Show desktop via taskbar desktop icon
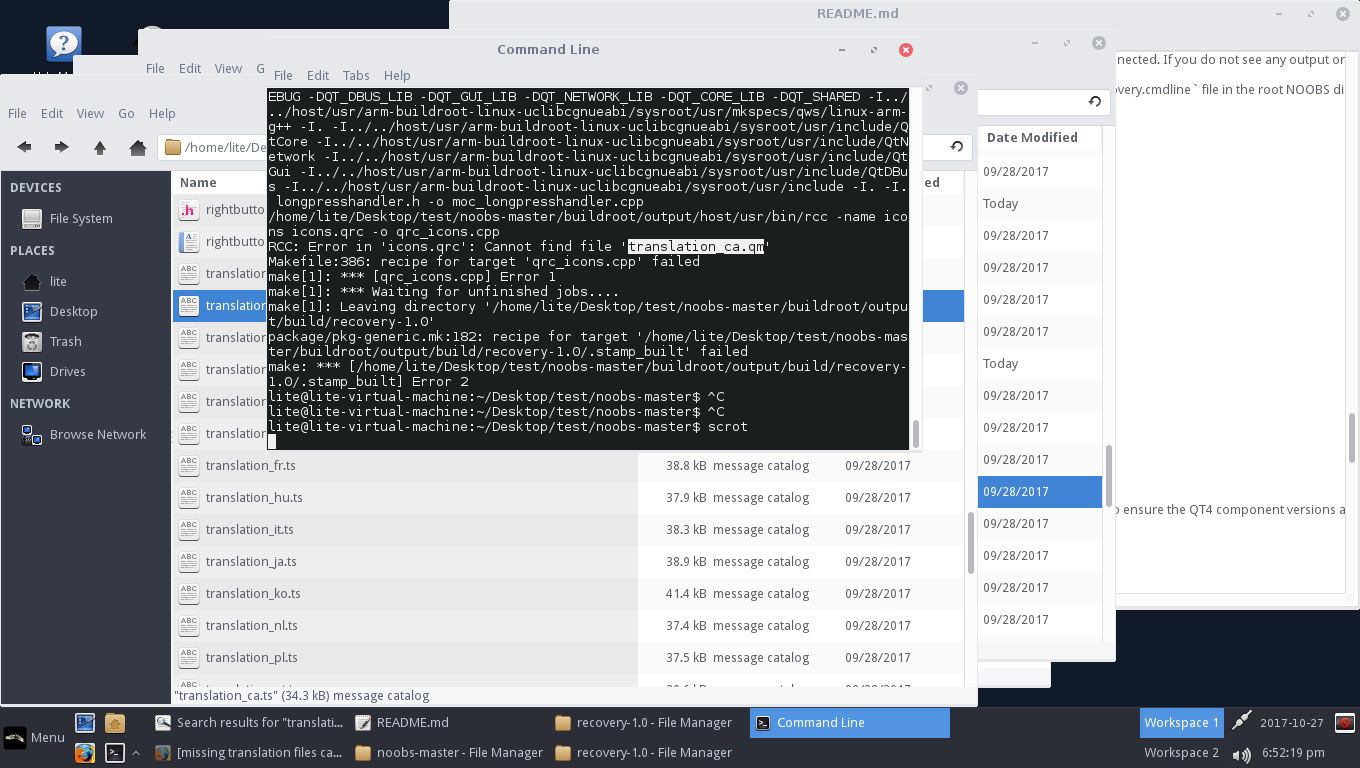1360x768 pixels. 85,722
